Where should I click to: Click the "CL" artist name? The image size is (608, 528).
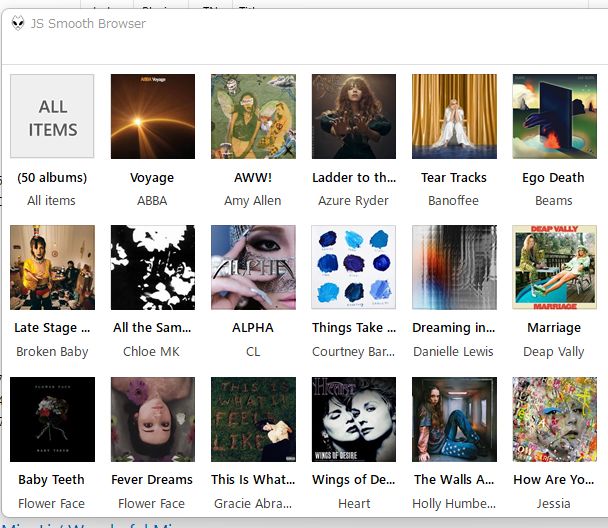click(x=253, y=352)
